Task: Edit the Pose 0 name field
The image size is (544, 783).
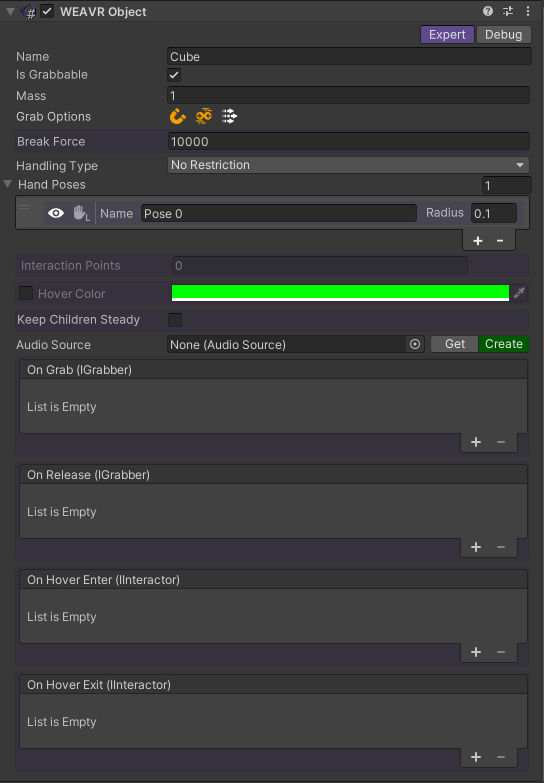Action: tap(279, 213)
